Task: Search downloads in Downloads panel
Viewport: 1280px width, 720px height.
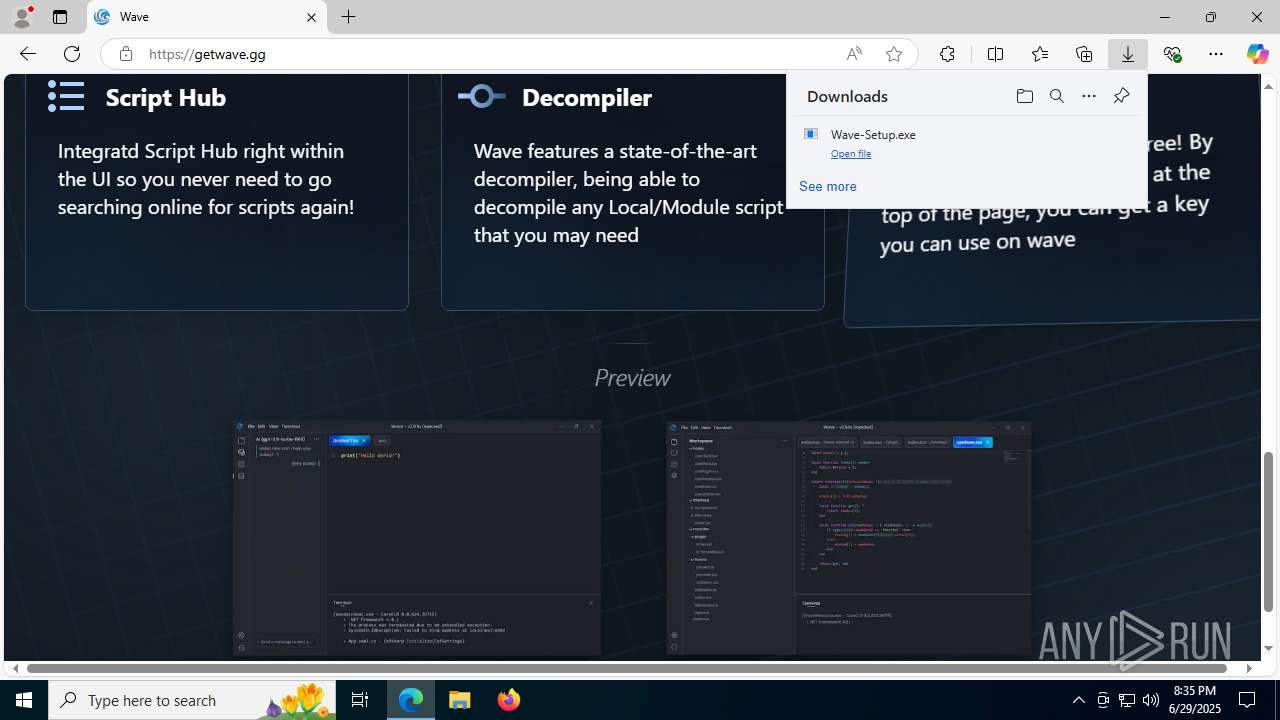Action: [1057, 96]
